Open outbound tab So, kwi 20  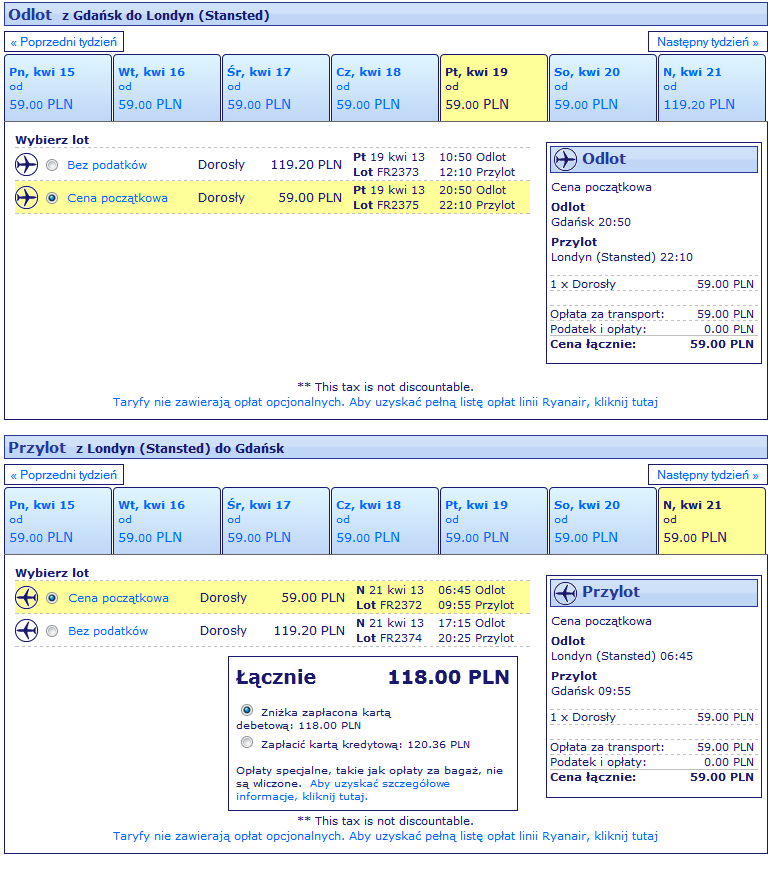603,88
